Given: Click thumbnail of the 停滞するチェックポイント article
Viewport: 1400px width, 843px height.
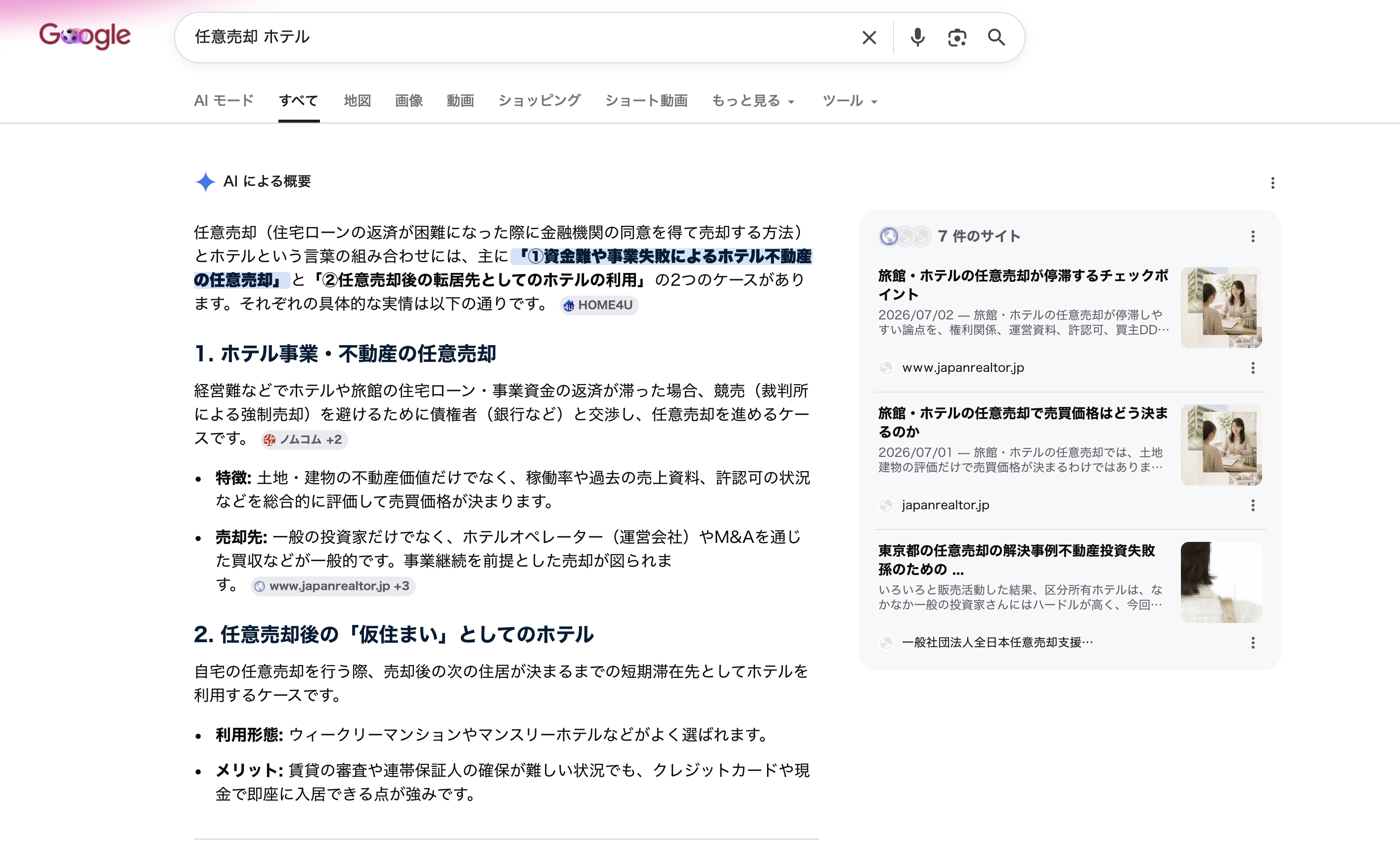Looking at the screenshot, I should 1221,308.
